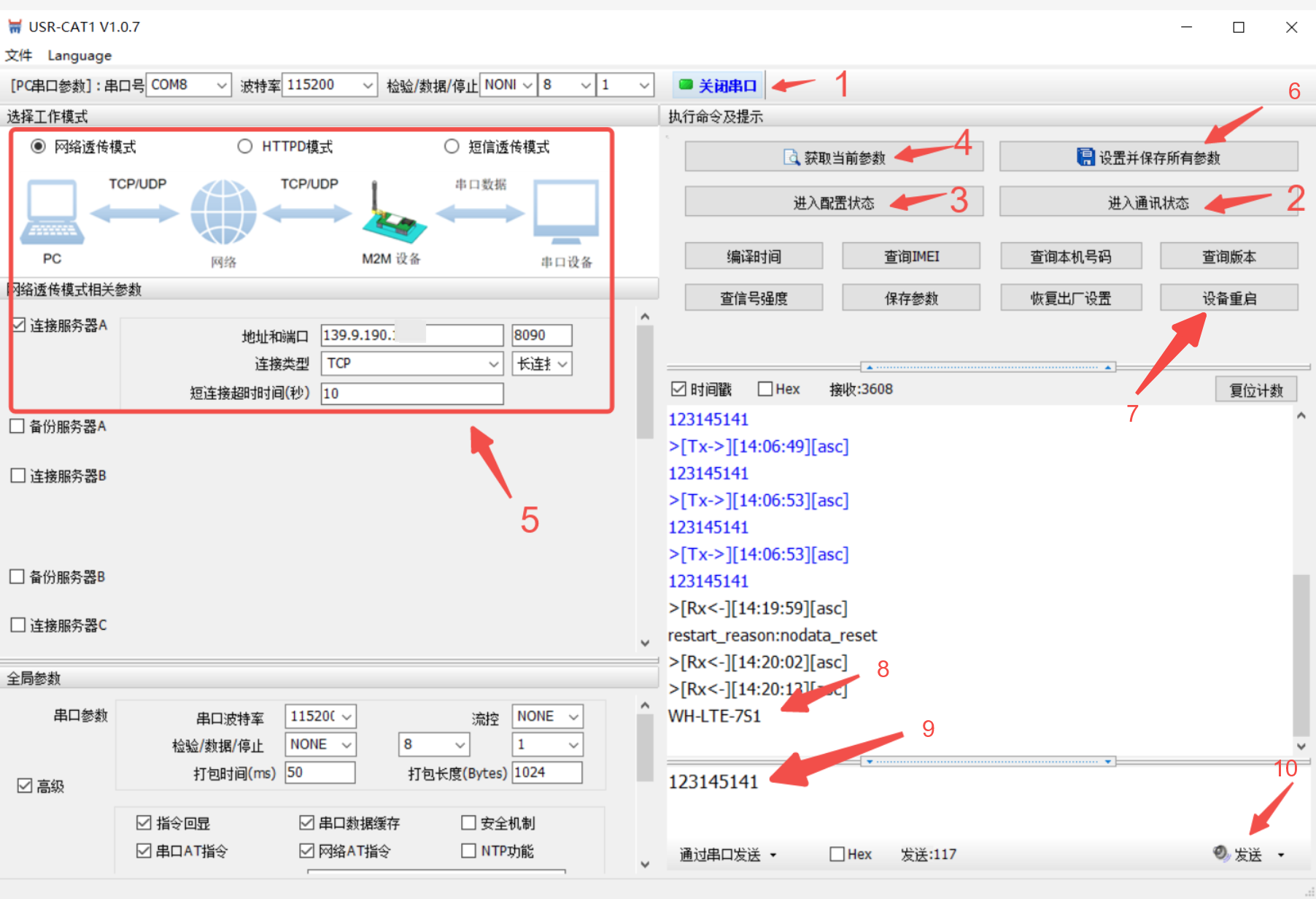Open the 115200 baud rate dropdown at top

point(330,85)
